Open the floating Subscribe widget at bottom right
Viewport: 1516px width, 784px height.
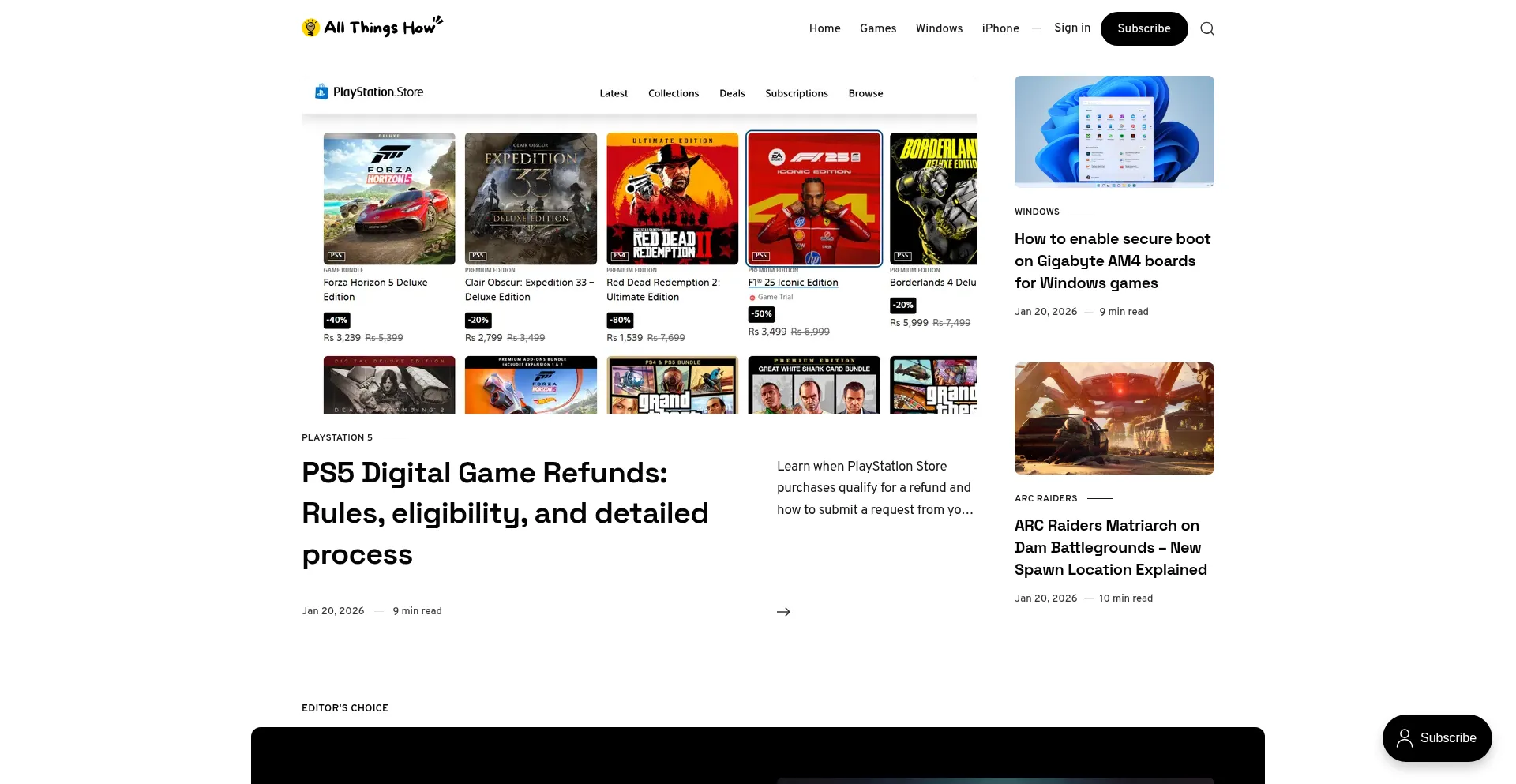(x=1437, y=738)
